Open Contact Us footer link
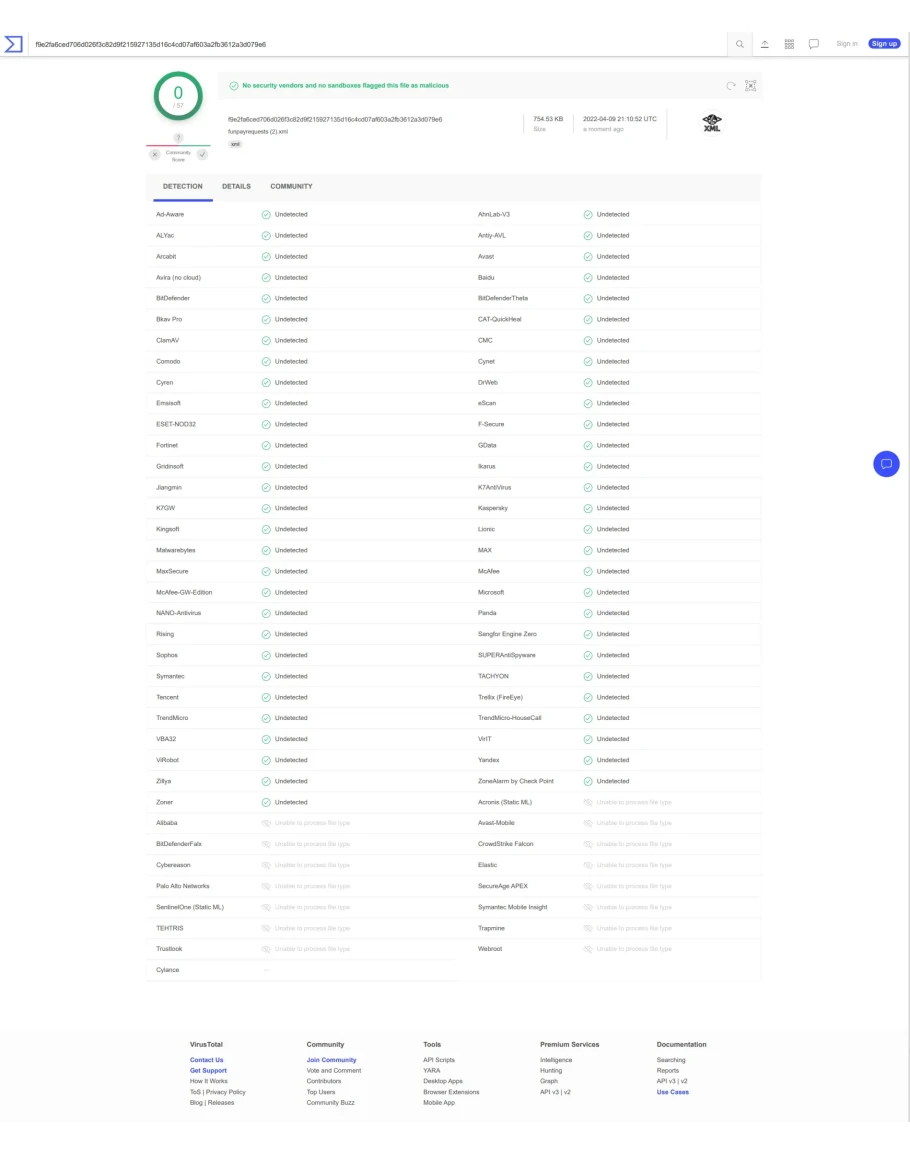This screenshot has height=1155, width=910. coord(207,1060)
